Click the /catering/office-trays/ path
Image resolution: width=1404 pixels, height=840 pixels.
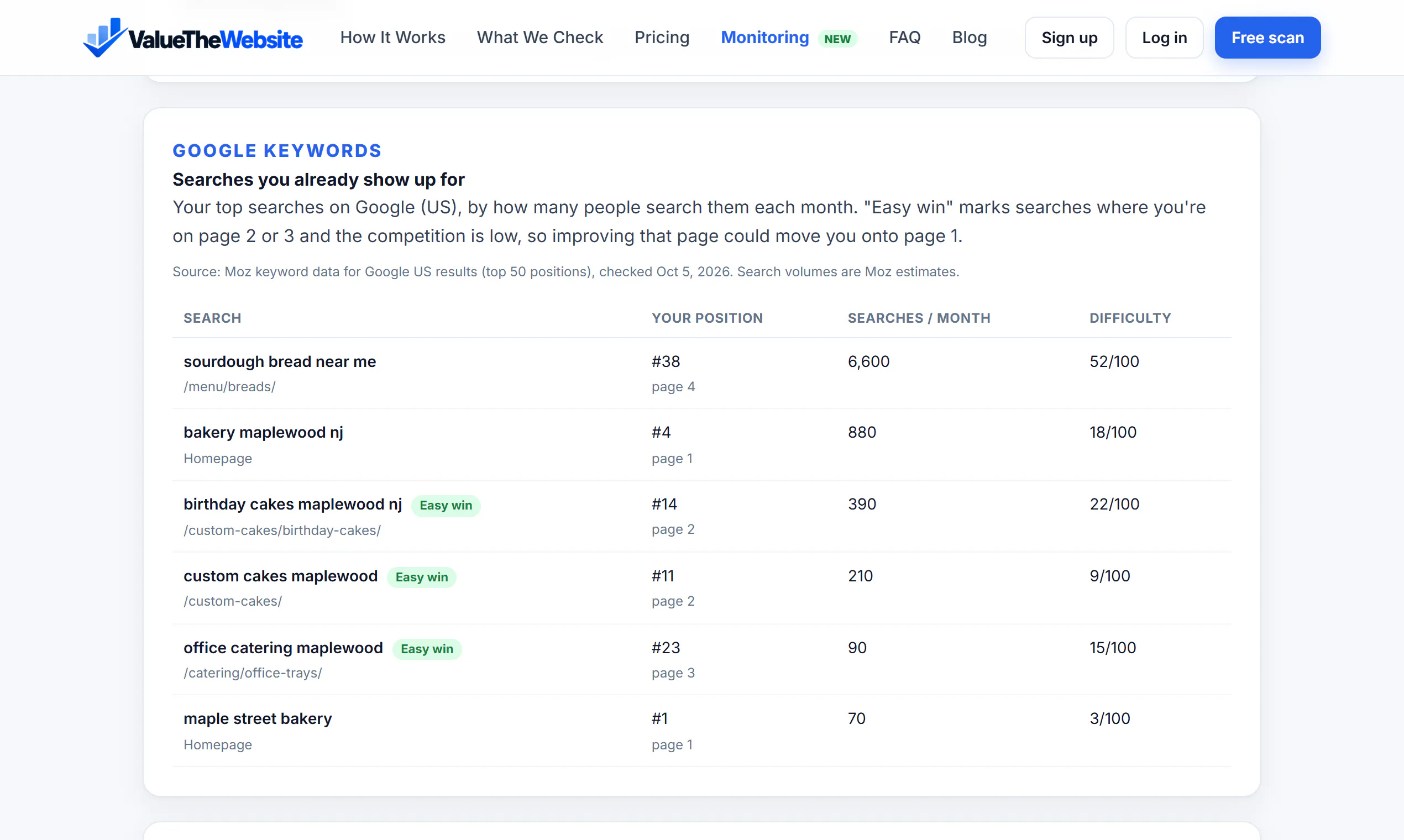[253, 673]
